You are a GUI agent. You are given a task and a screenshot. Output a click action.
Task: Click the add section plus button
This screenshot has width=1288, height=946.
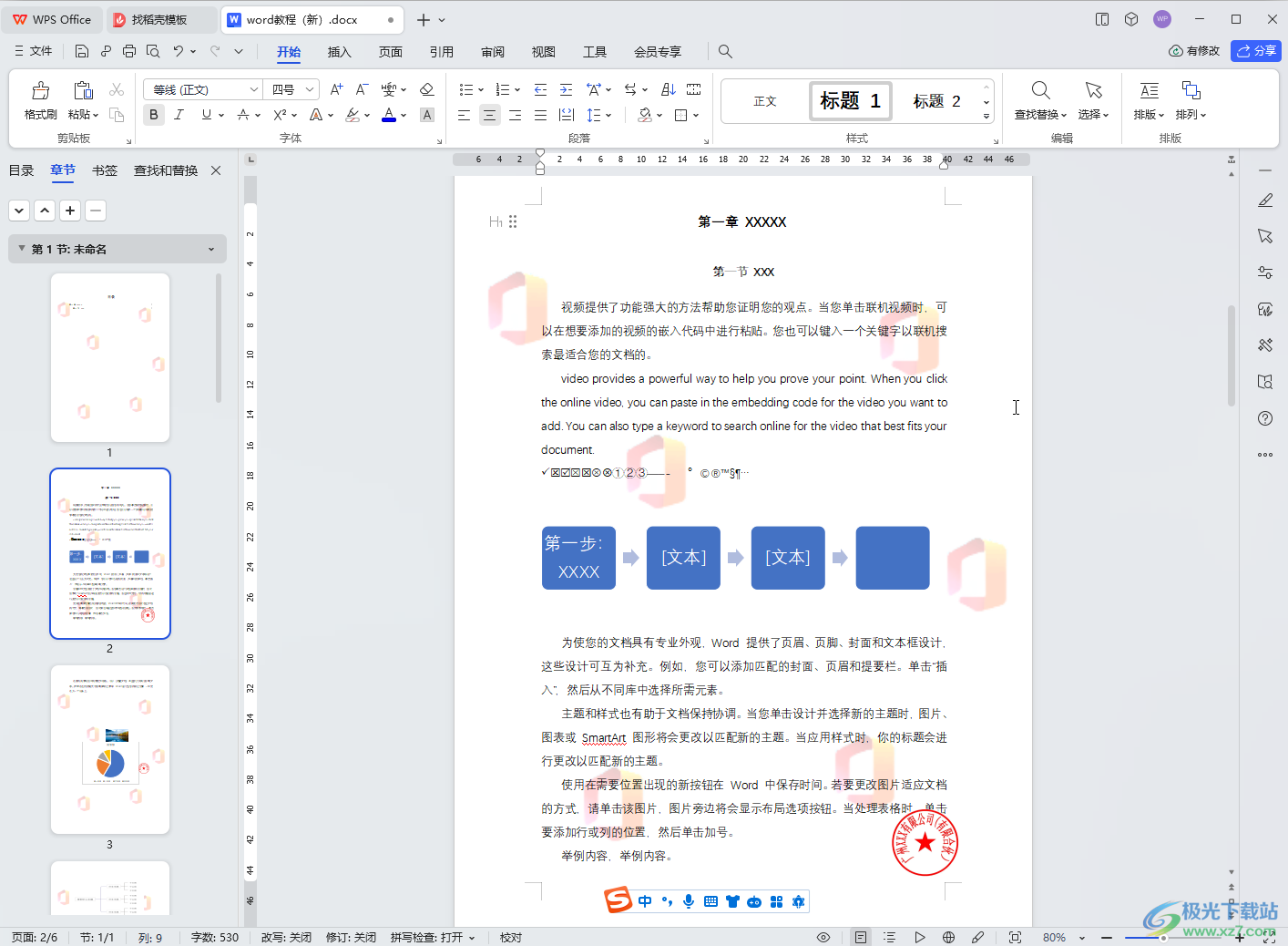tap(70, 211)
